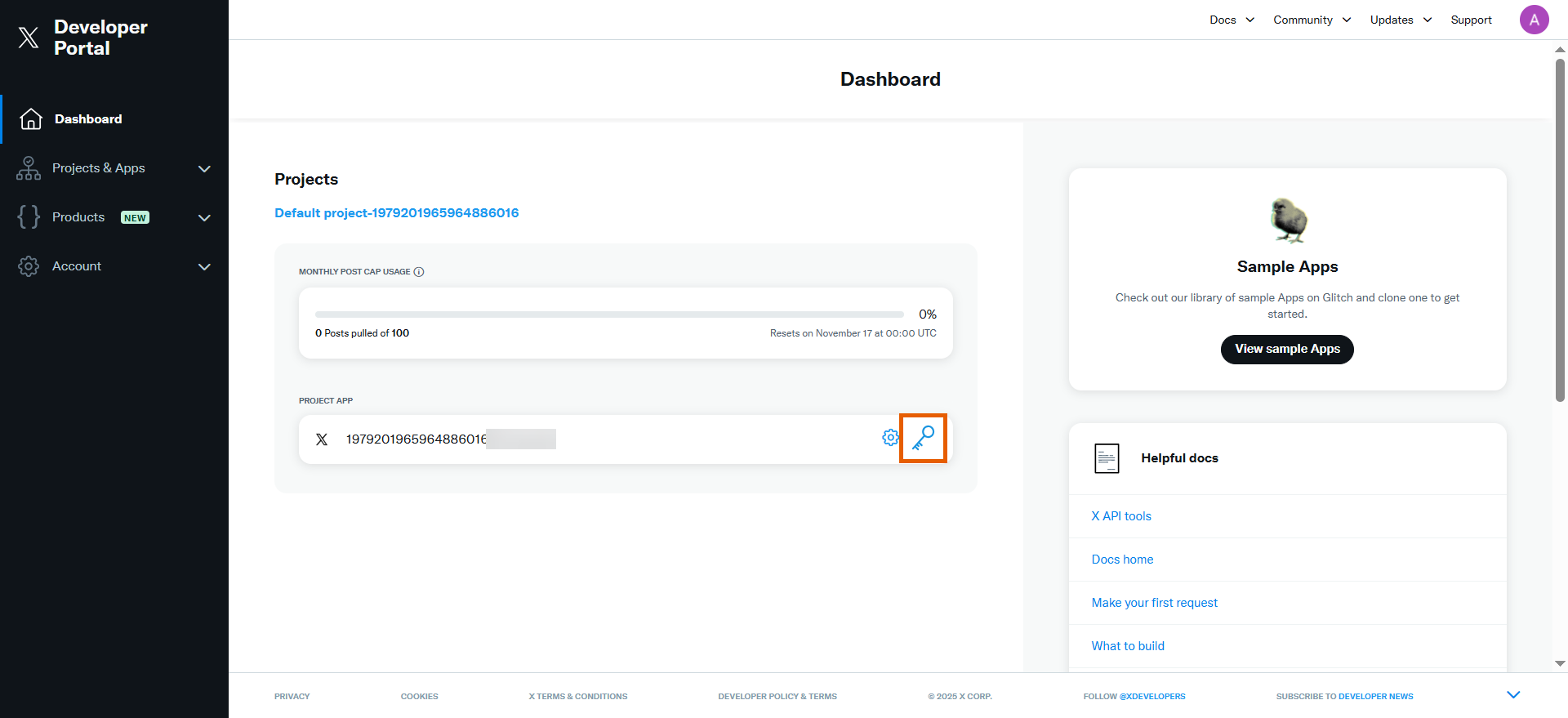Click the page vertical scrollbar
This screenshot has width=1568, height=718.
pyautogui.click(x=1560, y=230)
